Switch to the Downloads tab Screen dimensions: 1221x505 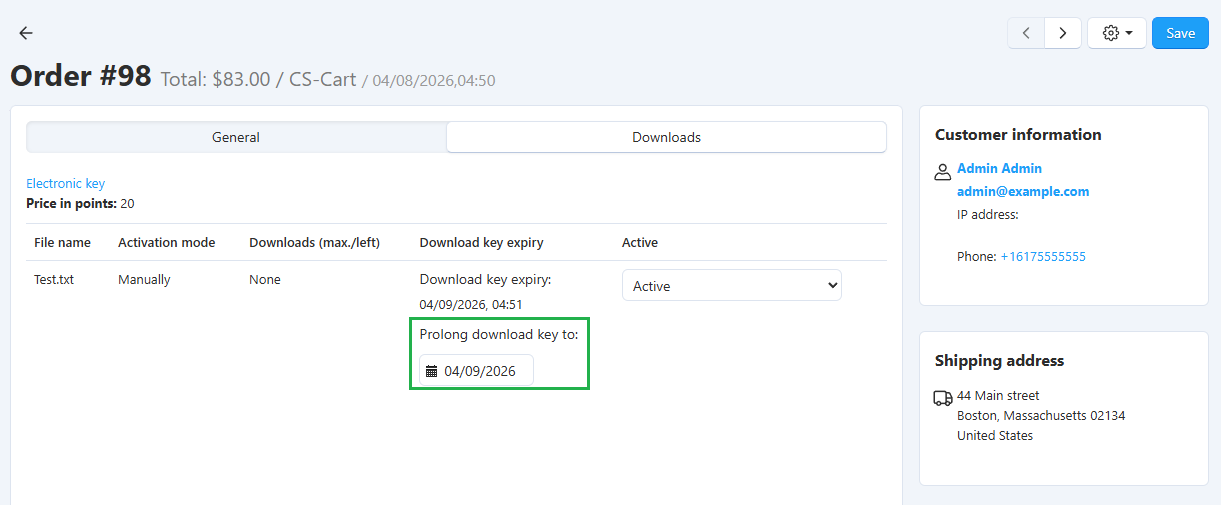(x=666, y=137)
